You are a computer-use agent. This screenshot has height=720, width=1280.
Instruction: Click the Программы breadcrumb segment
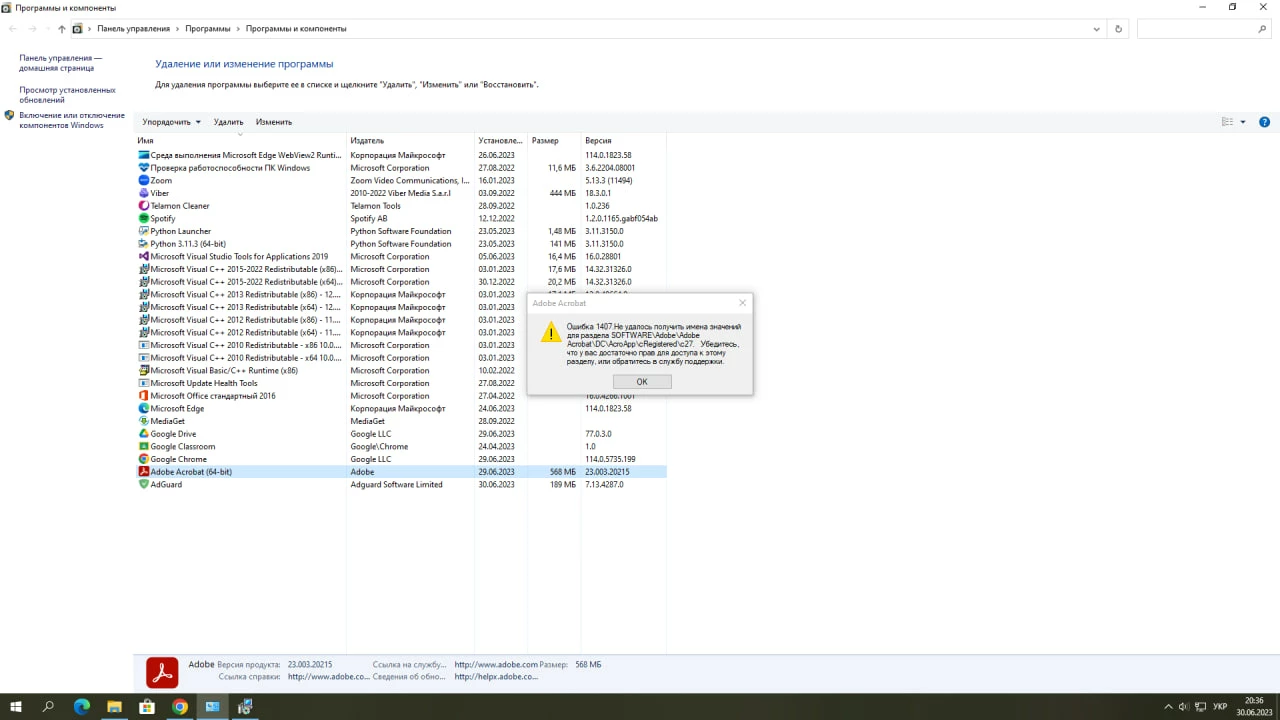(x=207, y=29)
